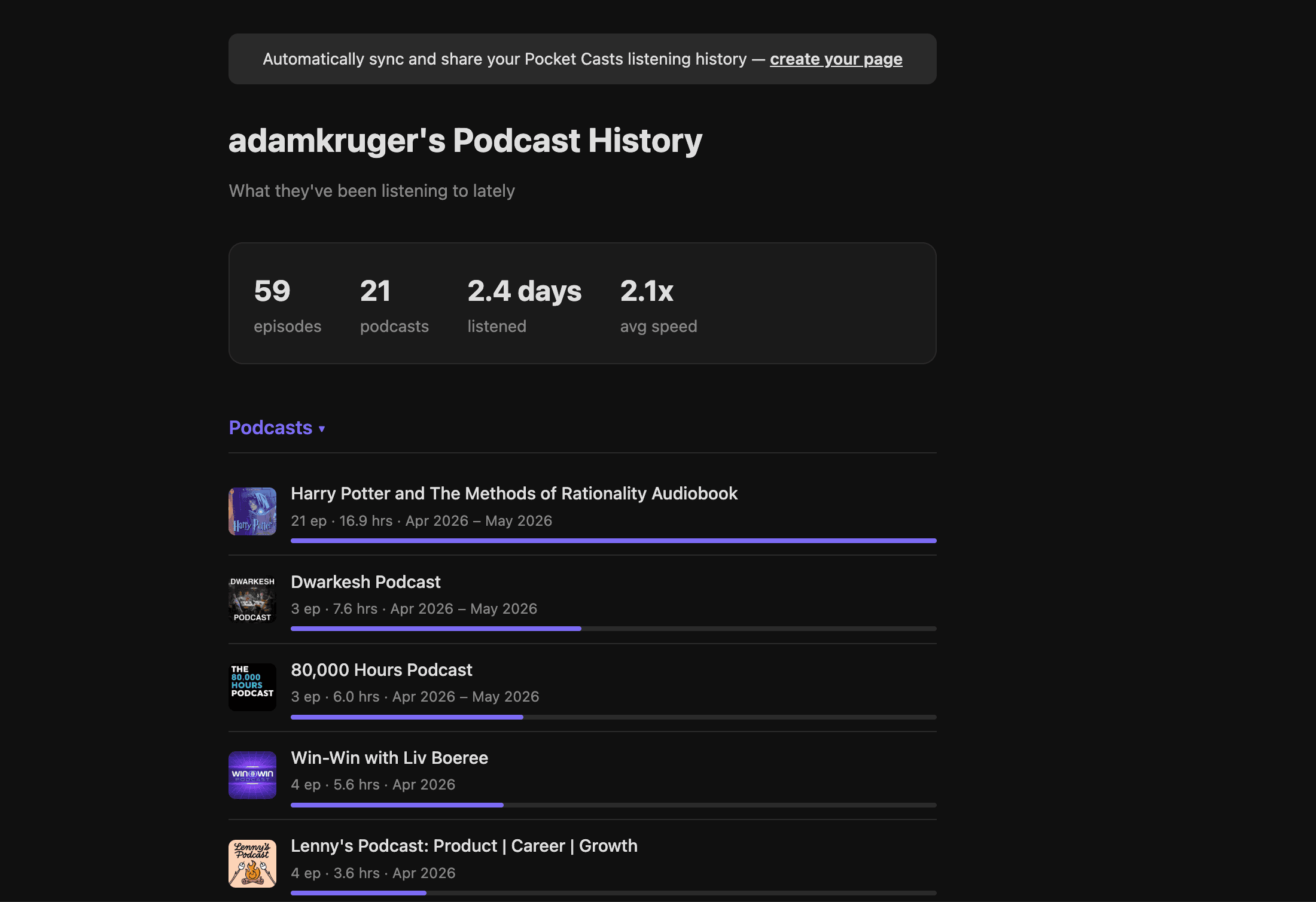The width and height of the screenshot is (1316, 902).
Task: Click the Dwarkesh Podcast cover art
Action: click(252, 599)
